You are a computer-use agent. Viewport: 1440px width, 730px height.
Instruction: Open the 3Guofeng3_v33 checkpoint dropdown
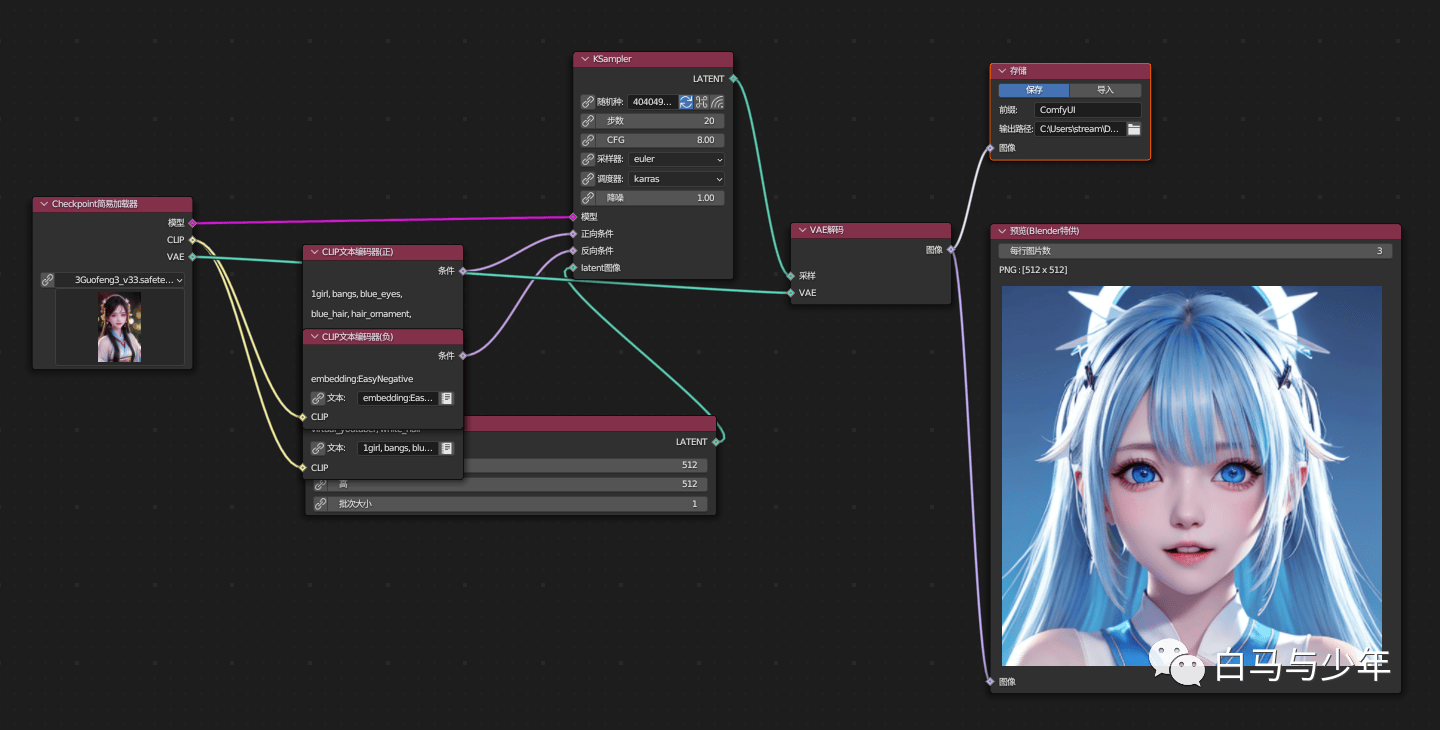120,280
